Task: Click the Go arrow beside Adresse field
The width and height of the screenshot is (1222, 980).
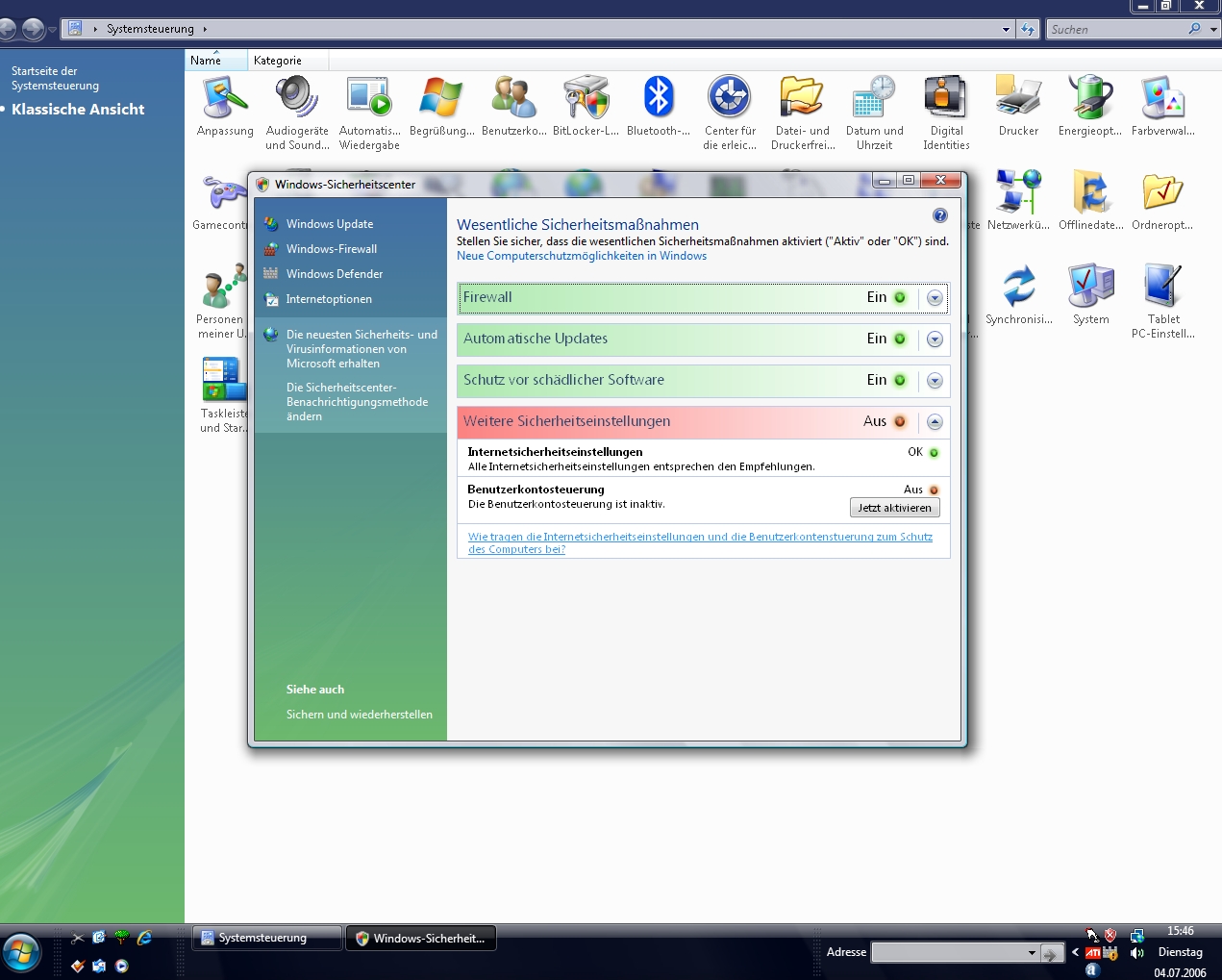Action: (1053, 953)
